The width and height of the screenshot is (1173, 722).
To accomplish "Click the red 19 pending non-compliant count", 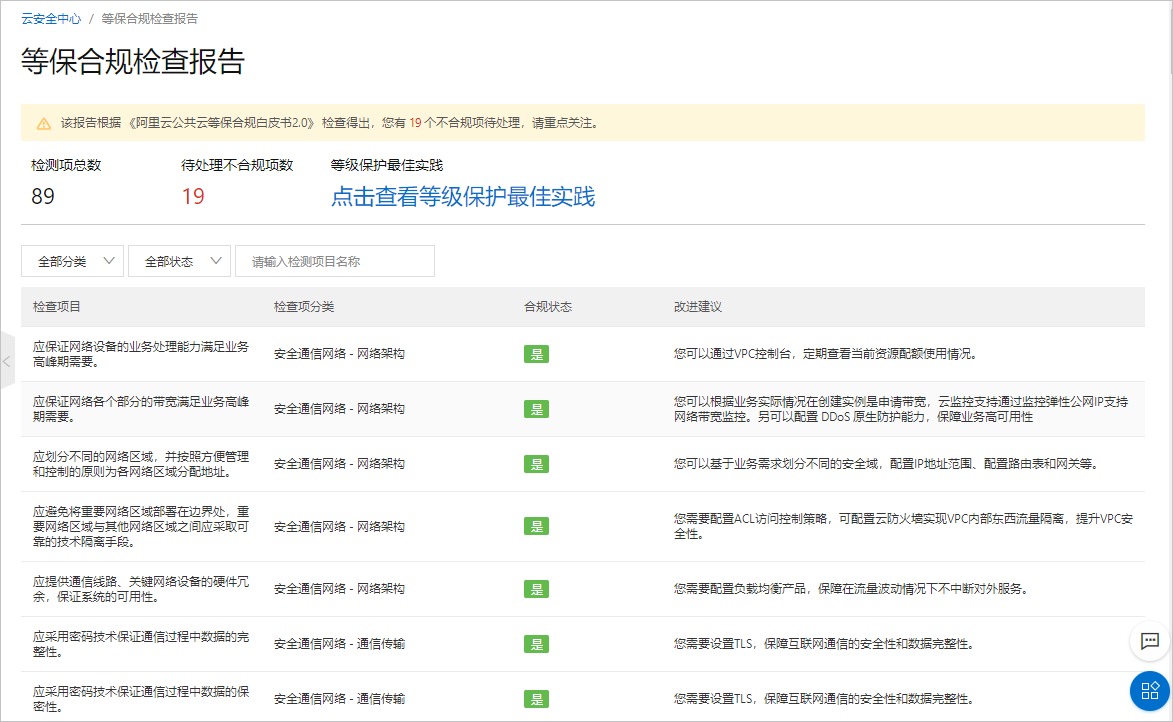I will coord(193,197).
